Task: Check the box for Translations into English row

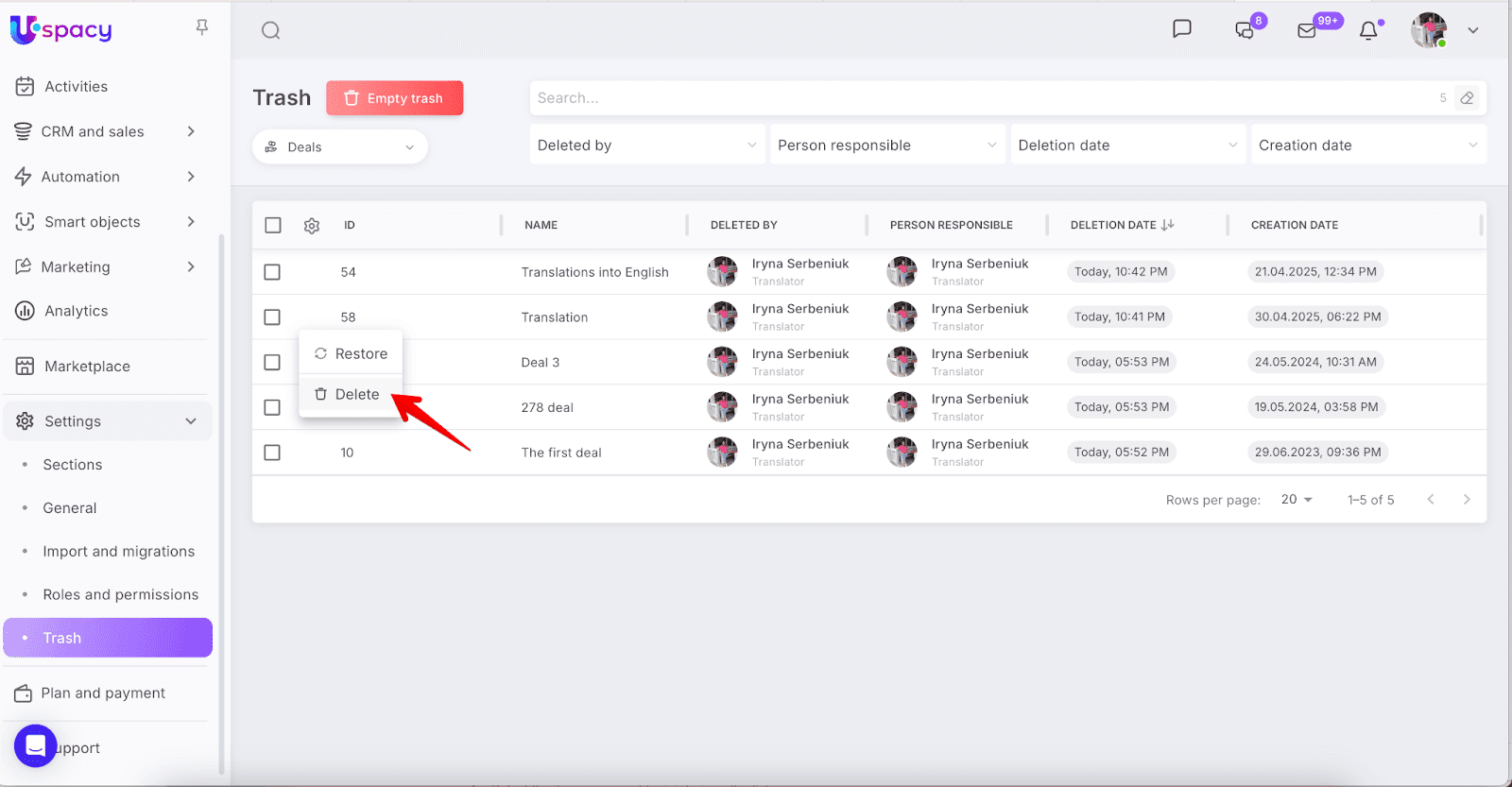Action: (272, 272)
